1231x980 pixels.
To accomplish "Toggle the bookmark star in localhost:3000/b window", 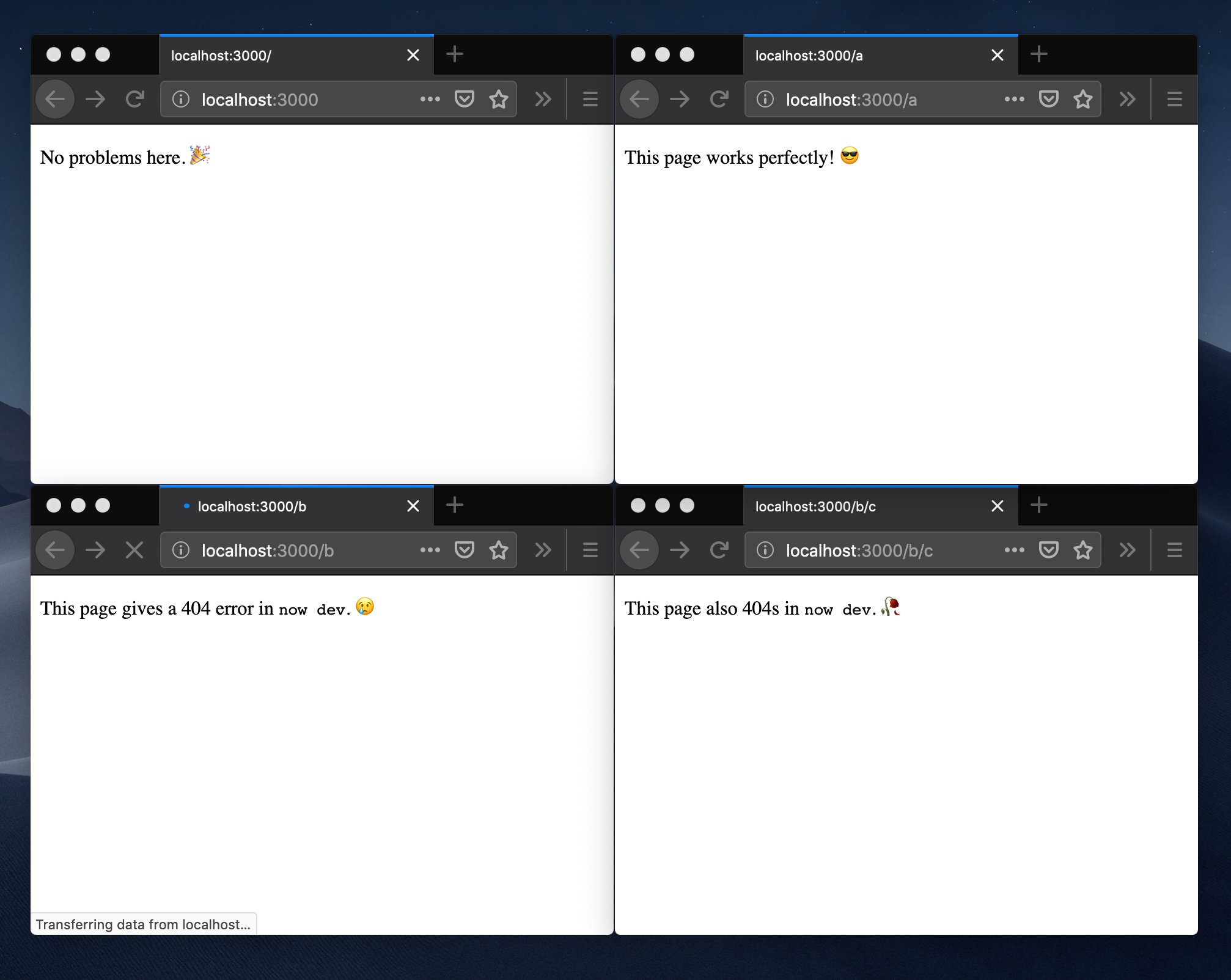I will (x=498, y=550).
